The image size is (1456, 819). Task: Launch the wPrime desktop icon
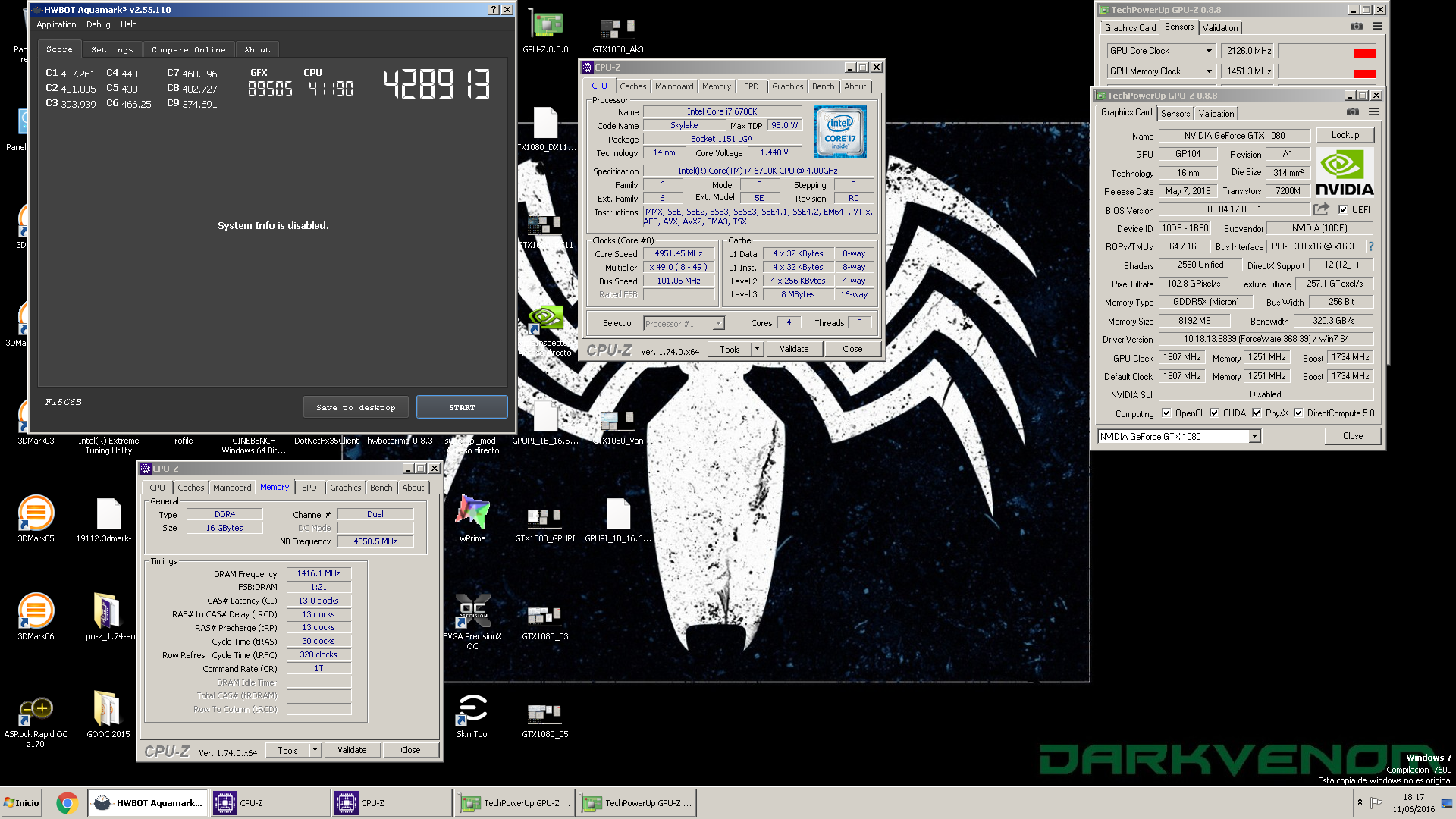[472, 519]
